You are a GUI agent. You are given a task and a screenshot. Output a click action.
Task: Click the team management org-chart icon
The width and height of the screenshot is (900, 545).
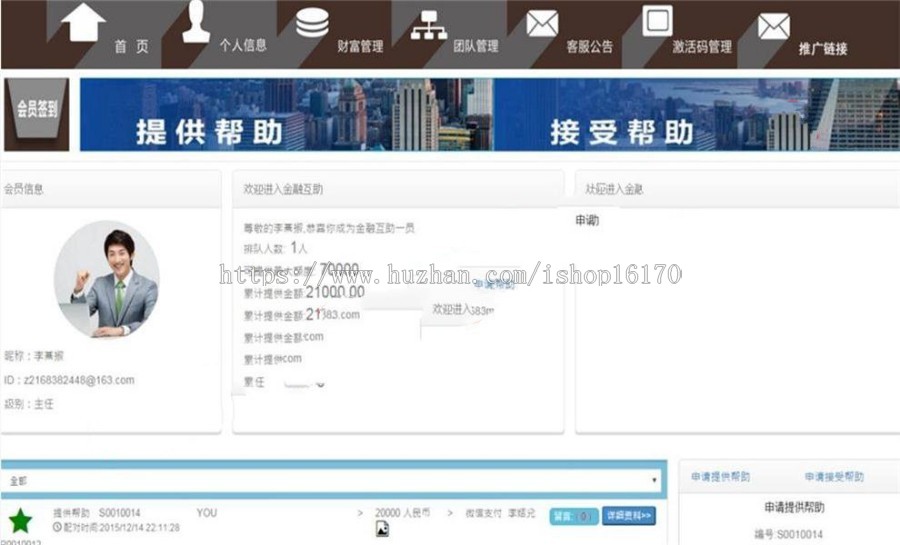click(x=429, y=26)
